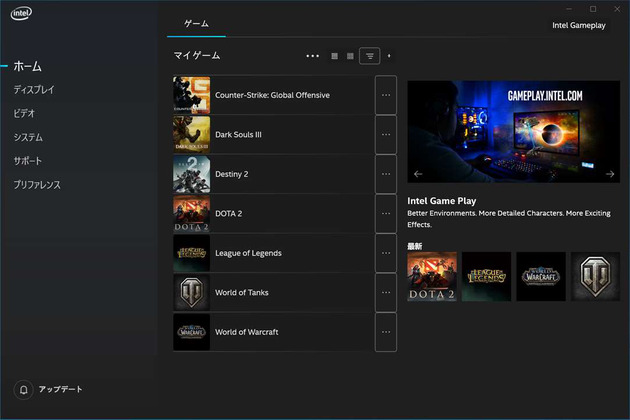Open the マイゲーム three-dot options menu
The width and height of the screenshot is (630, 420).
[313, 56]
